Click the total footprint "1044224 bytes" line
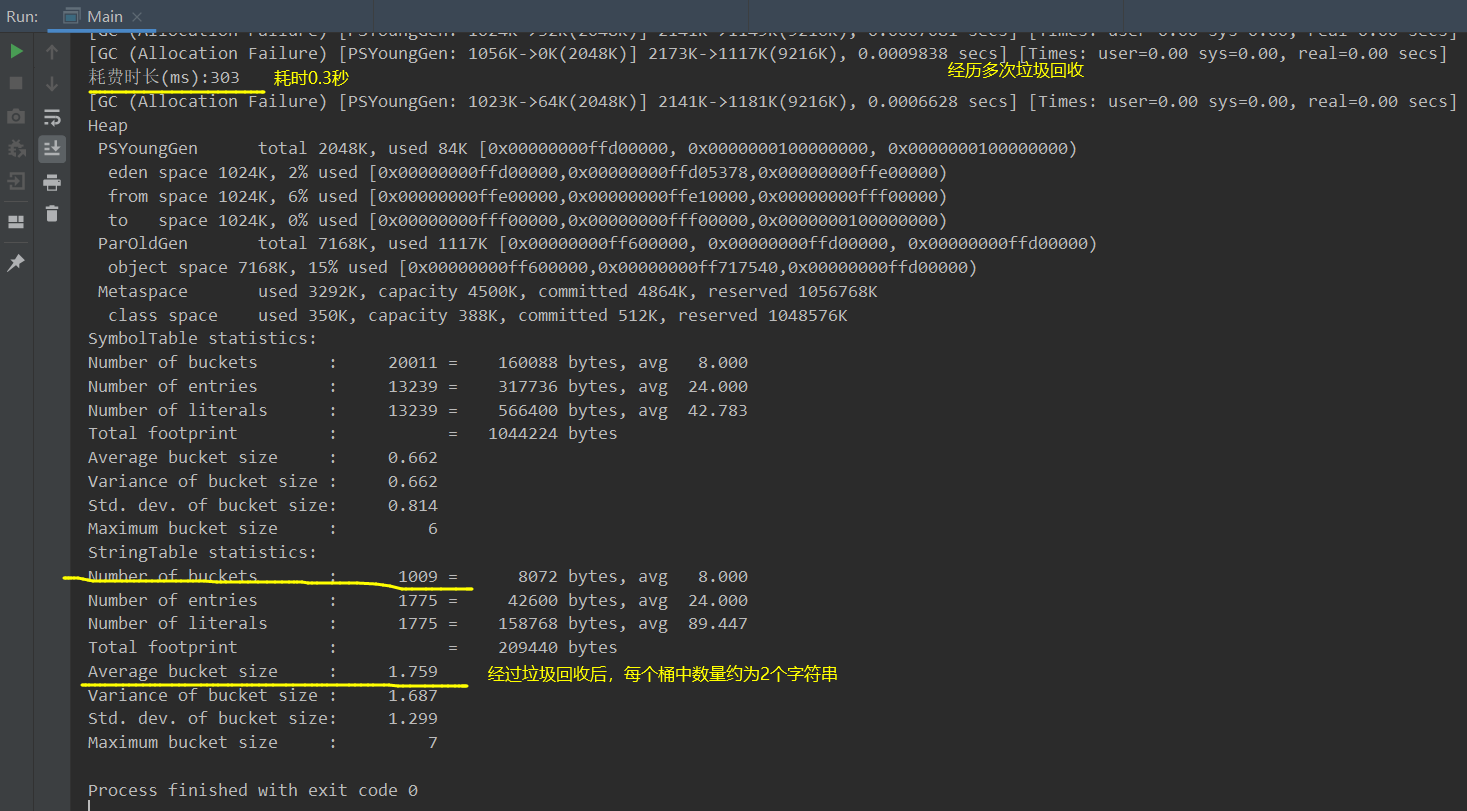Viewport: 1467px width, 811px height. (353, 433)
